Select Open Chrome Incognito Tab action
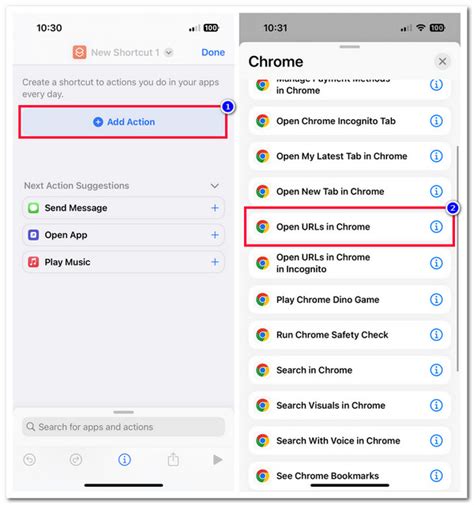The height and width of the screenshot is (505, 474). 349,121
